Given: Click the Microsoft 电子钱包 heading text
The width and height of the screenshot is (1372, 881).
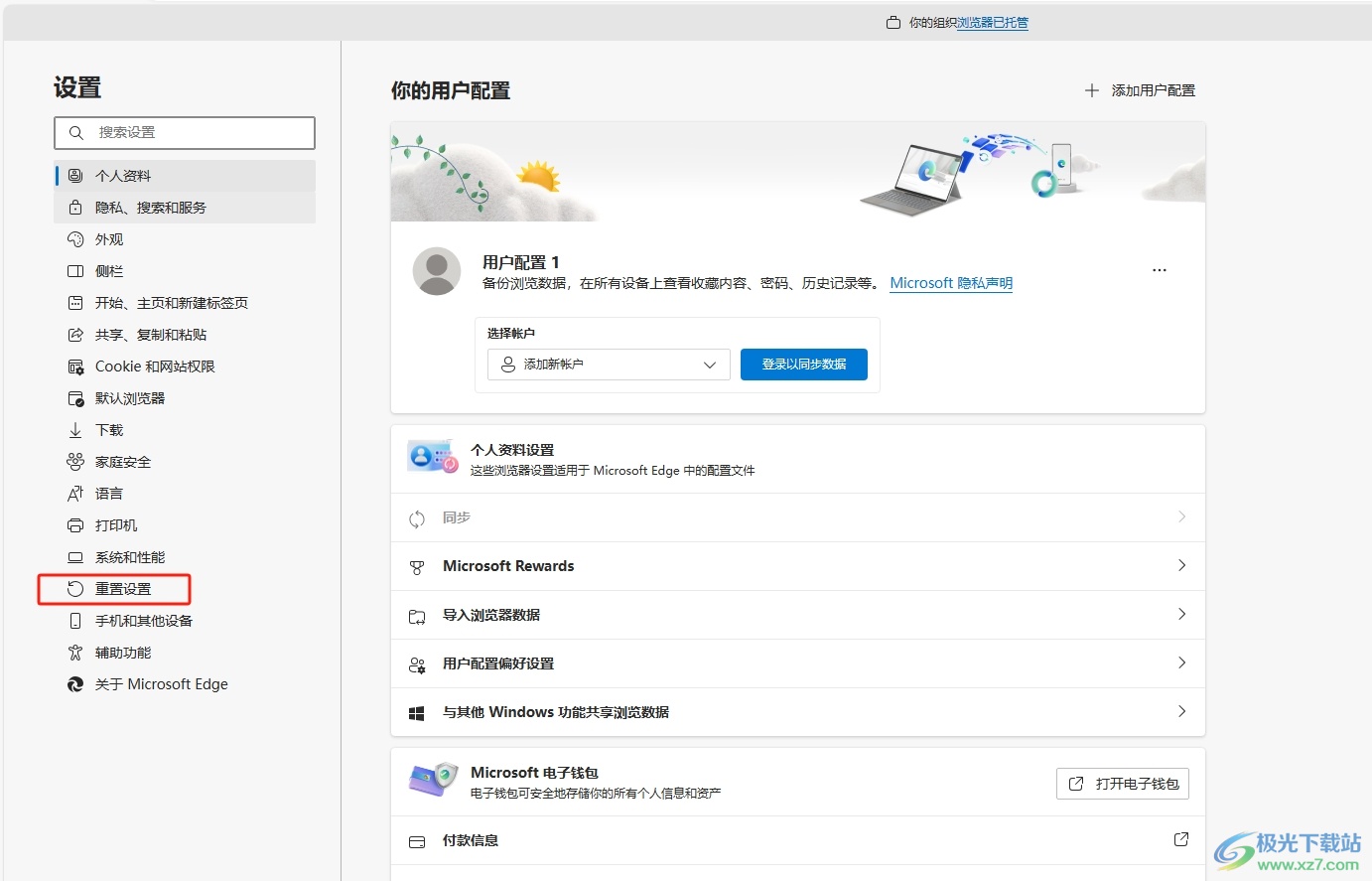Looking at the screenshot, I should click(x=534, y=773).
